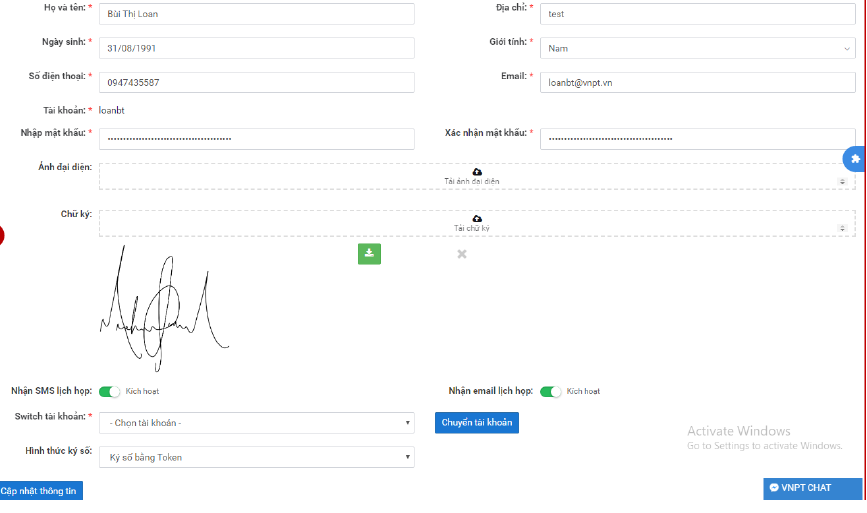This screenshot has width=867, height=513.
Task: Click the Số điện thoại field
Action: point(256,83)
